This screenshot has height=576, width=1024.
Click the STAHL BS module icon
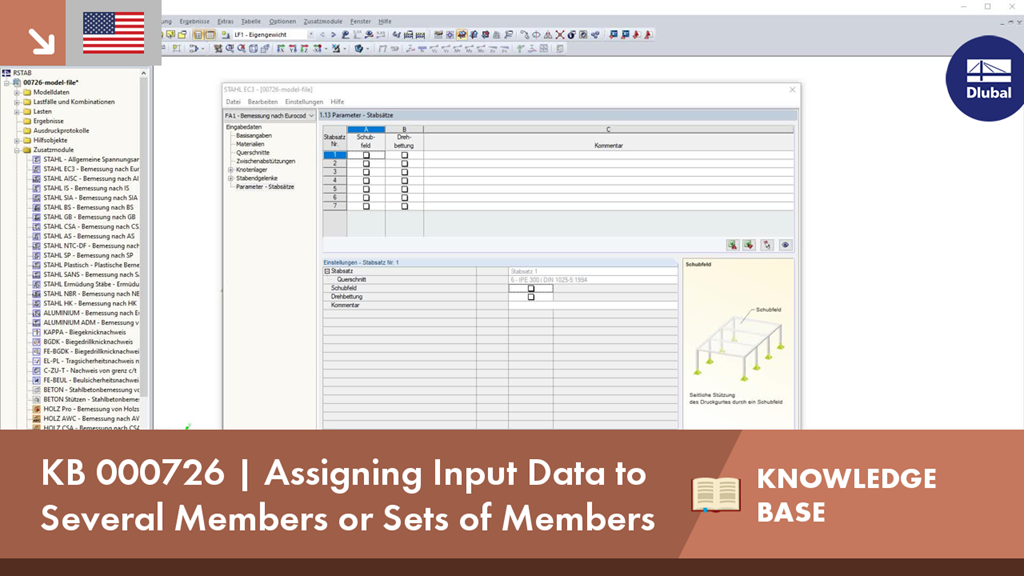click(37, 207)
